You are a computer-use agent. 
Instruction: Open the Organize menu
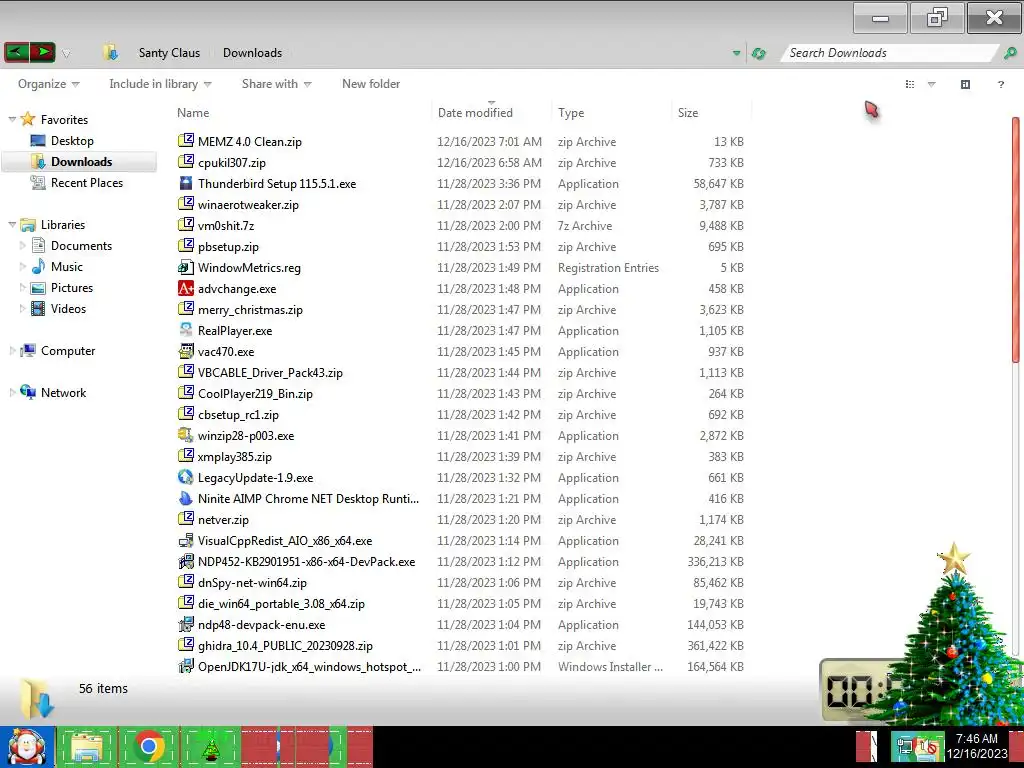pyautogui.click(x=48, y=84)
